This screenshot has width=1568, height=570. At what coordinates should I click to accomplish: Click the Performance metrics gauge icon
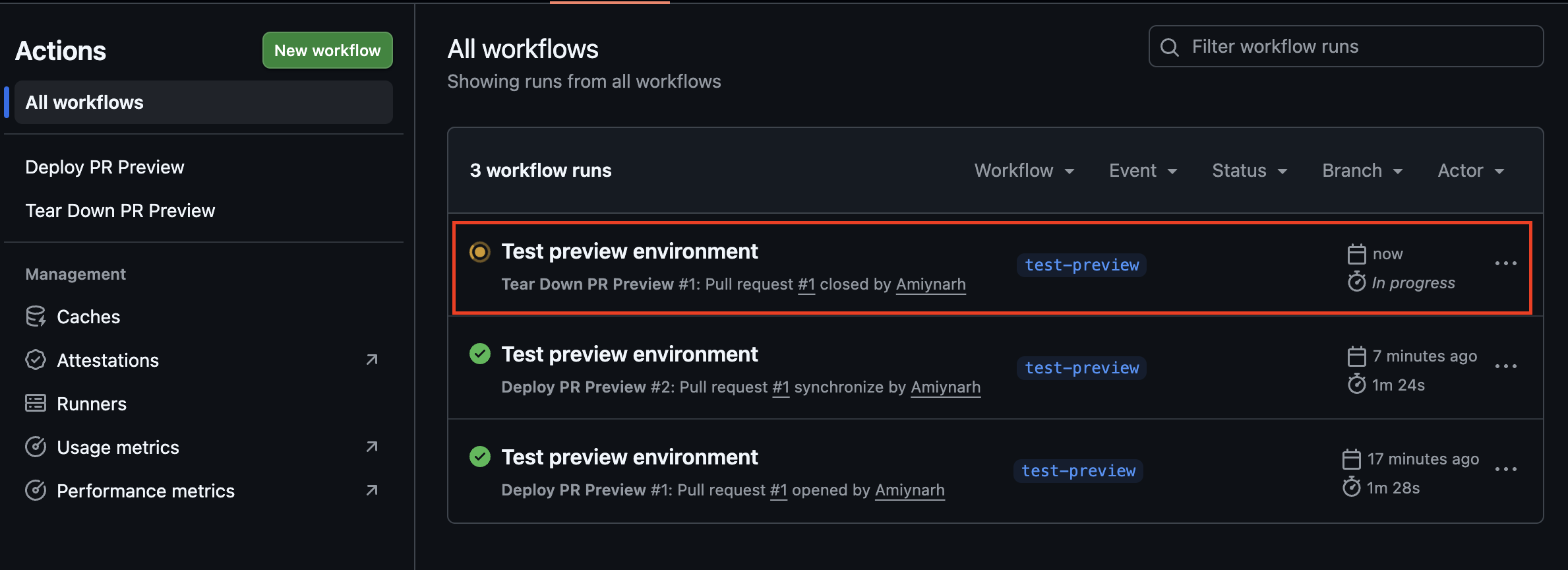tap(36, 491)
